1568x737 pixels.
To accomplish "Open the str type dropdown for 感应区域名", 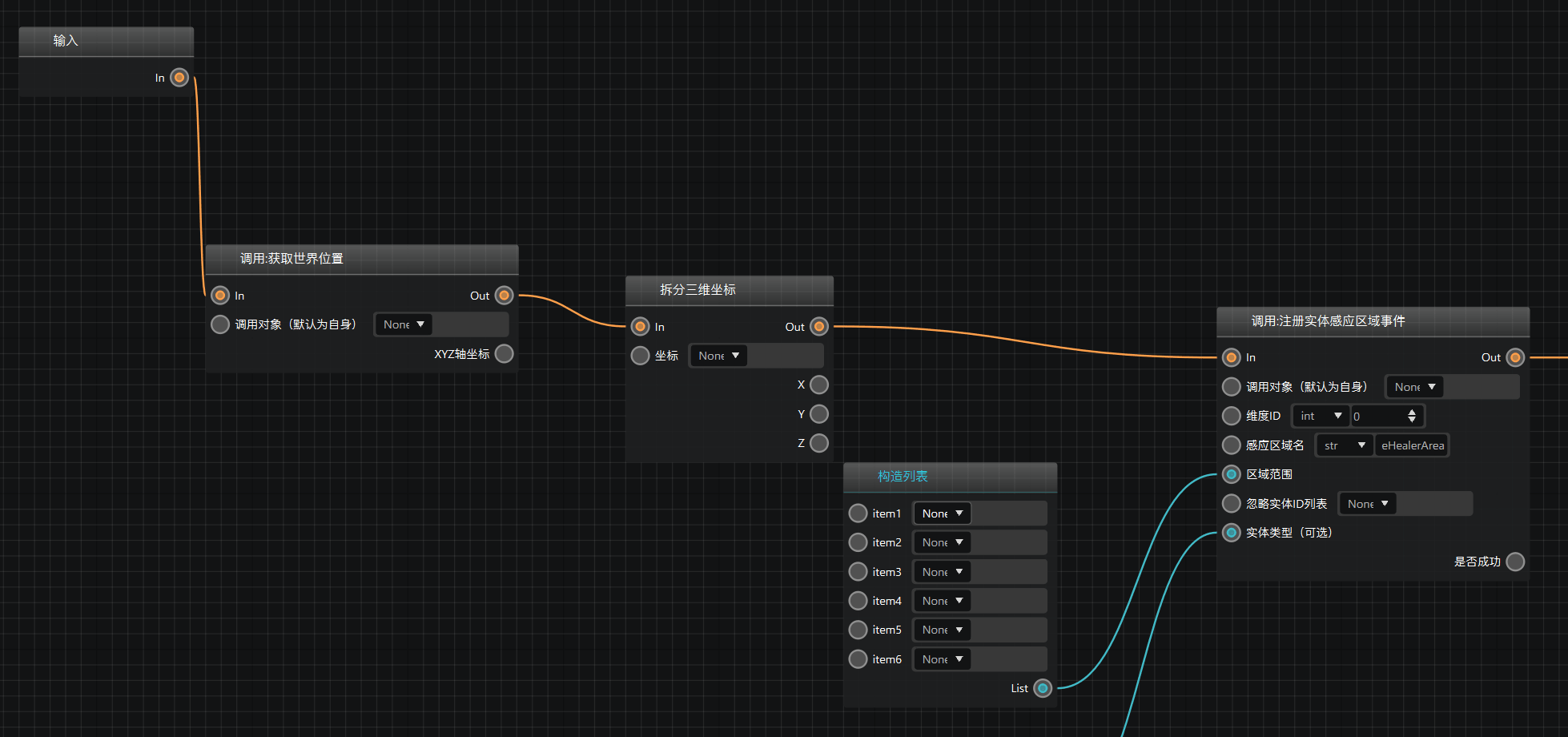I will tap(1345, 445).
